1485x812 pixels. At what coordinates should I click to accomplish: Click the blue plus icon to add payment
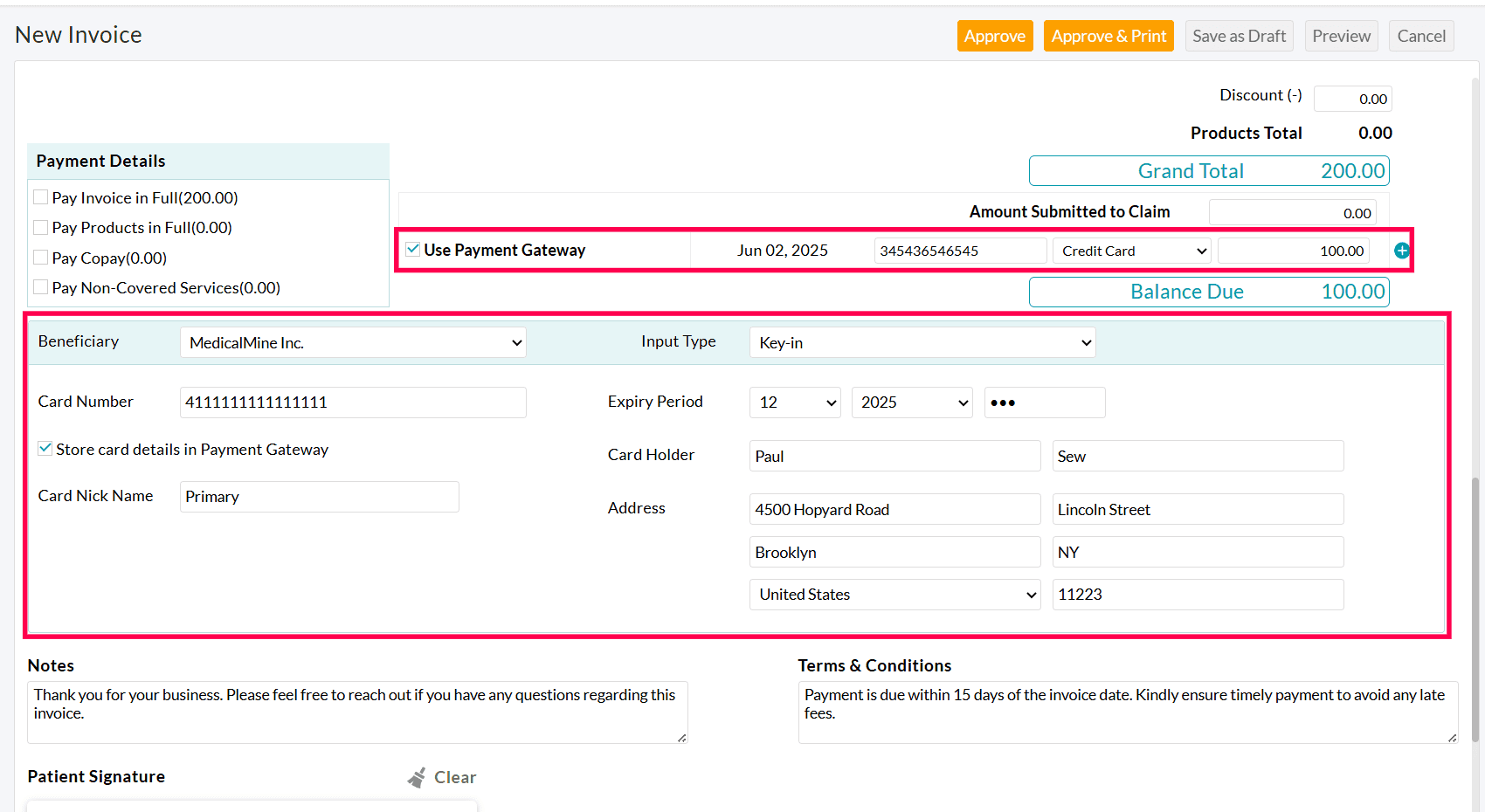click(1401, 251)
